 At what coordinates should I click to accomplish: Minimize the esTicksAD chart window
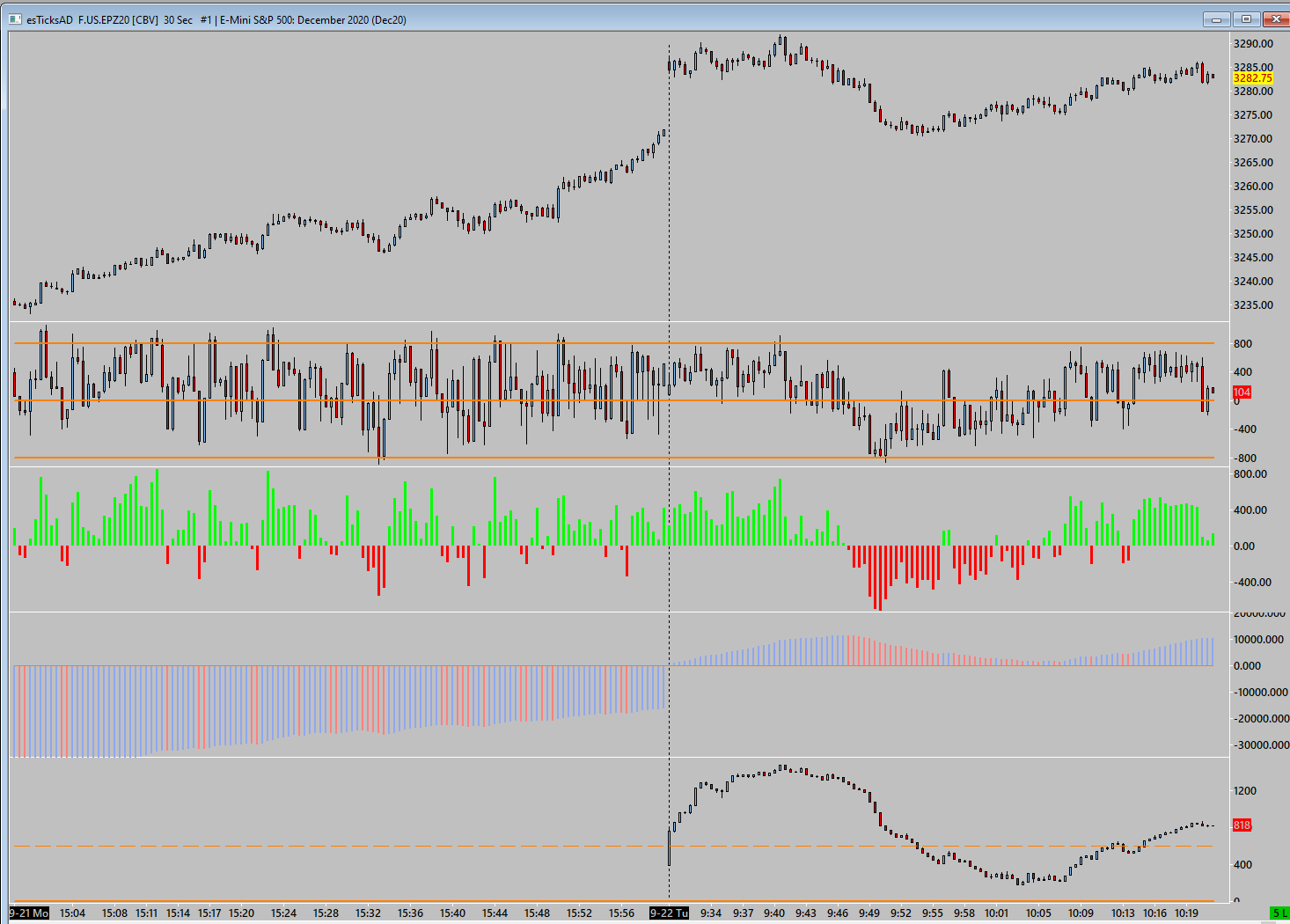point(1217,19)
